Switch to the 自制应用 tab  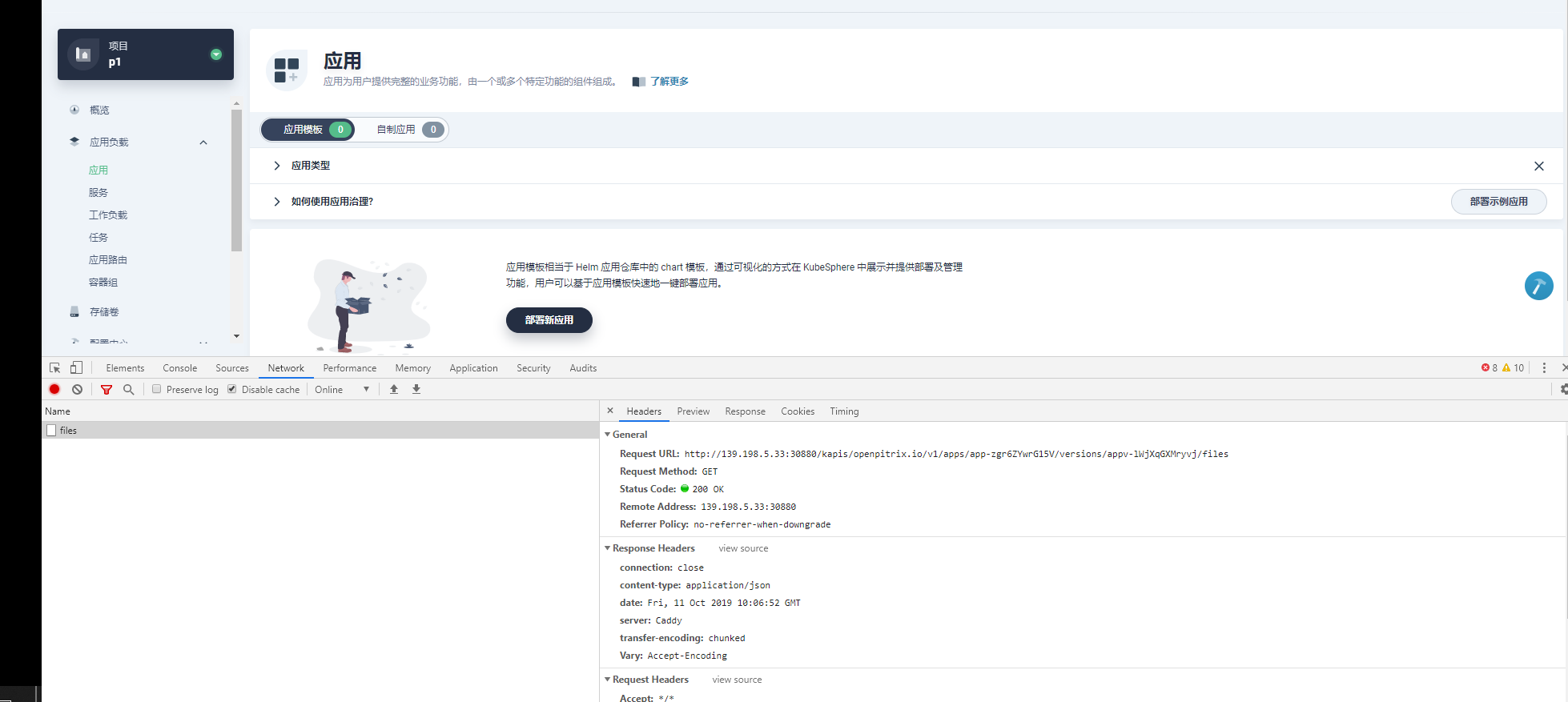410,129
